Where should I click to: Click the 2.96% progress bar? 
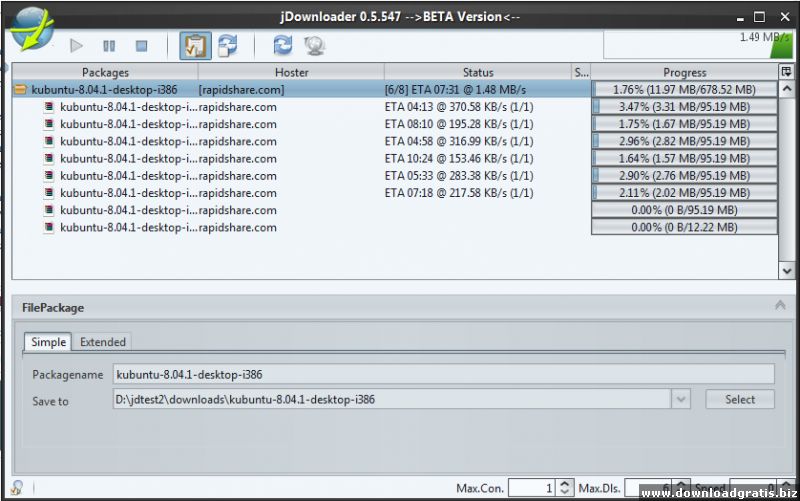(684, 141)
